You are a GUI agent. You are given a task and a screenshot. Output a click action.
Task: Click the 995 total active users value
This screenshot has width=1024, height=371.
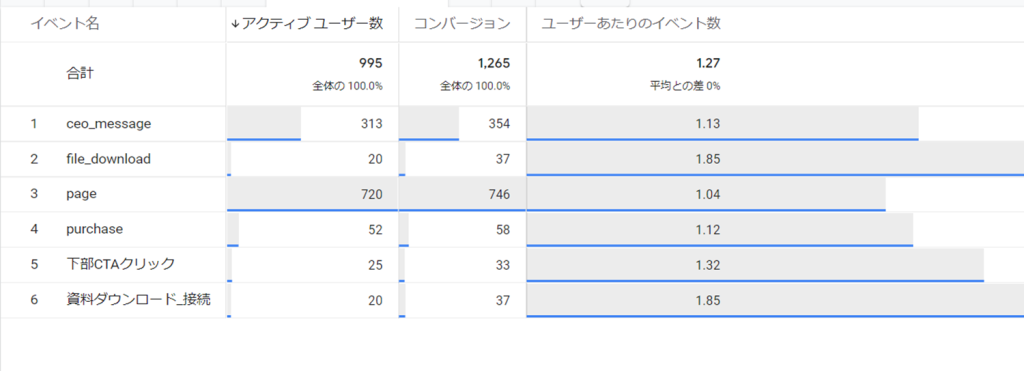(x=370, y=63)
